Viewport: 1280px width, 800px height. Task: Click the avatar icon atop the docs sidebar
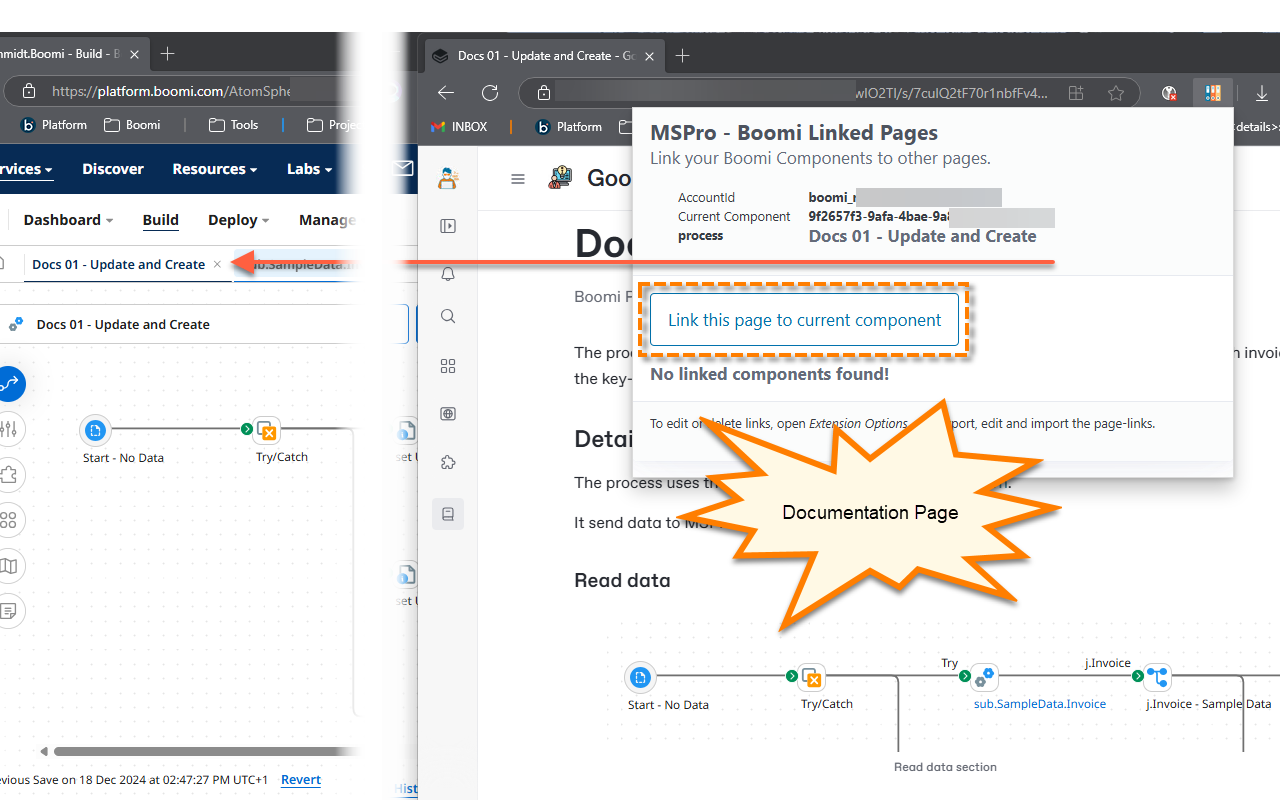click(448, 178)
